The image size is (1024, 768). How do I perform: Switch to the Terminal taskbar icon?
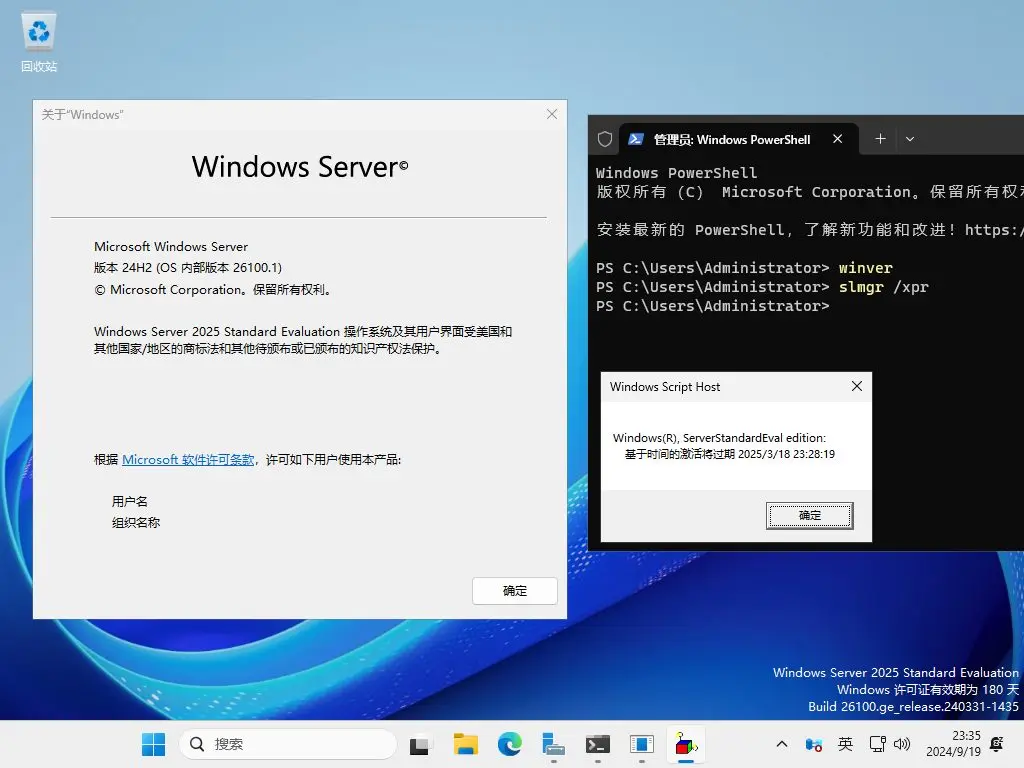tap(598, 744)
